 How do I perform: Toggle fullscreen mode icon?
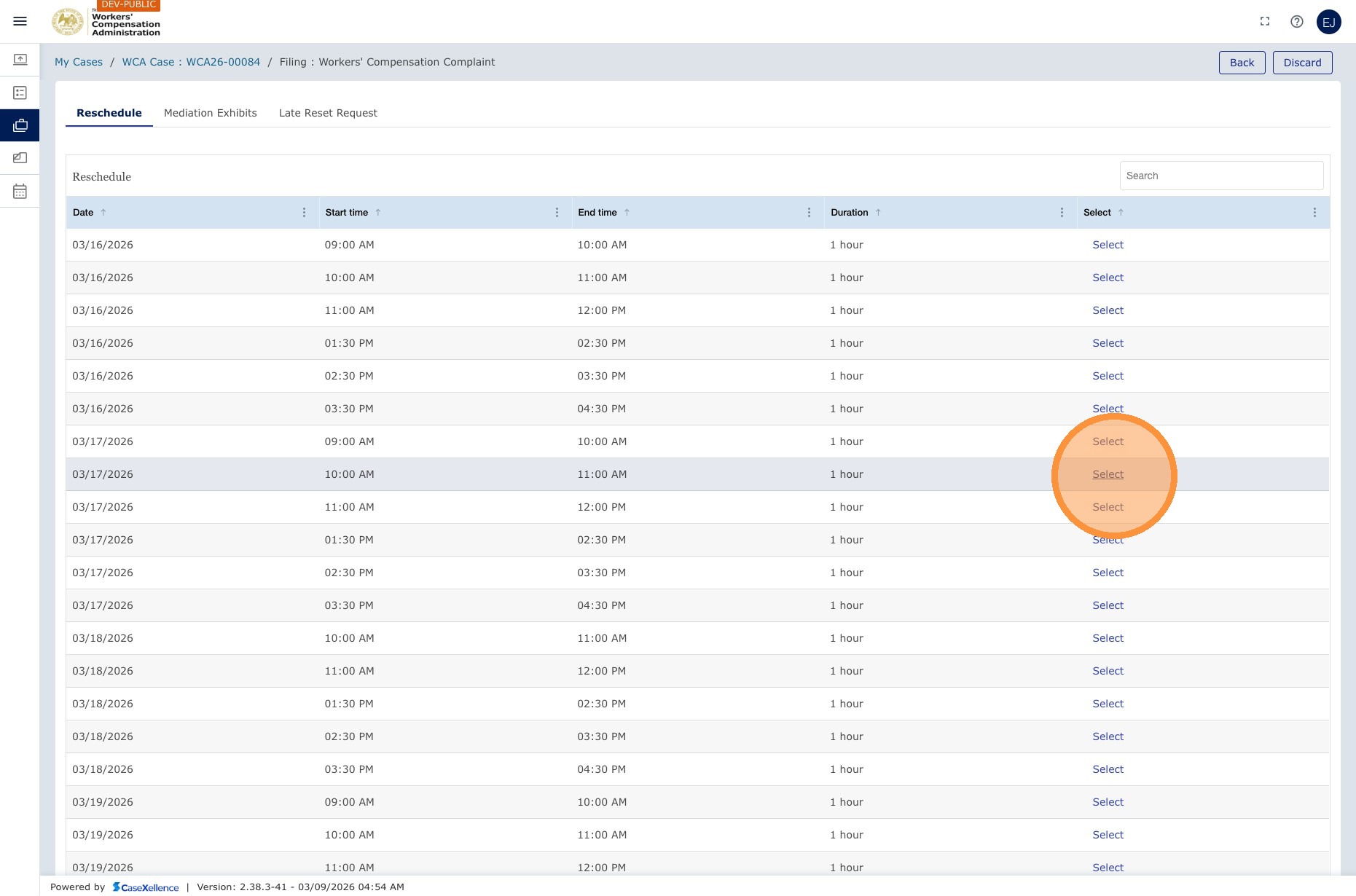[1265, 22]
